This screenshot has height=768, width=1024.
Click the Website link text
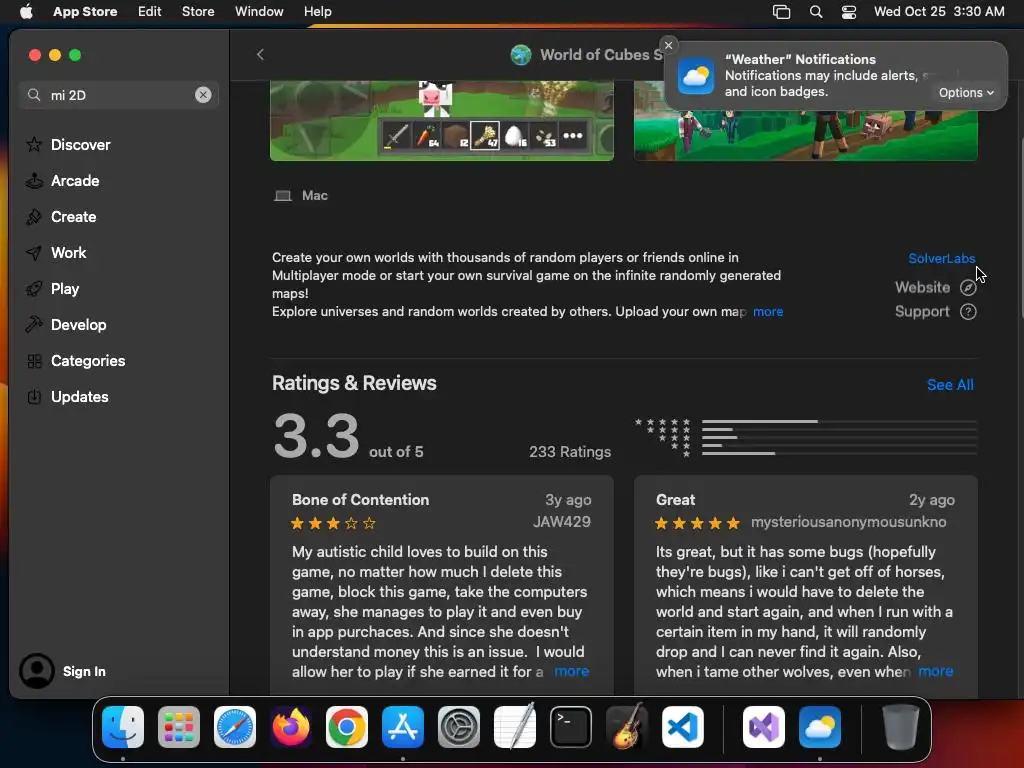pos(922,287)
